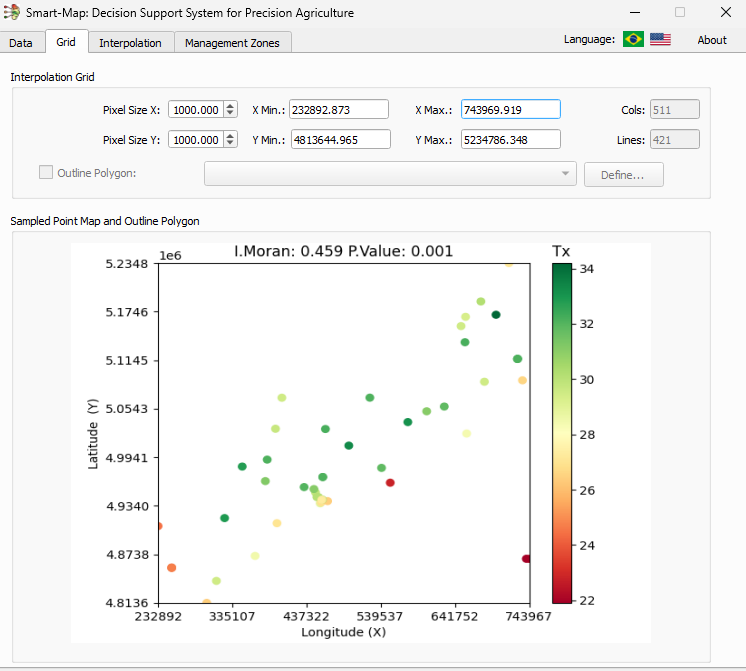
Task: Open the Data tab
Action: [21, 43]
